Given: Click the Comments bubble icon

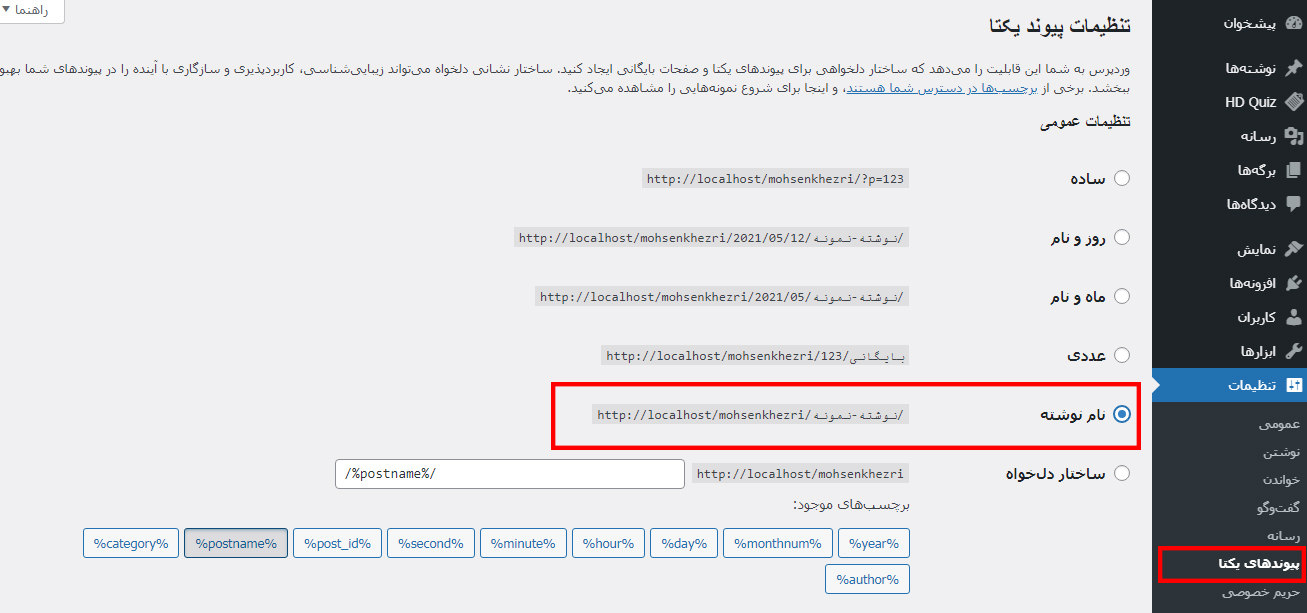Looking at the screenshot, I should [1294, 204].
